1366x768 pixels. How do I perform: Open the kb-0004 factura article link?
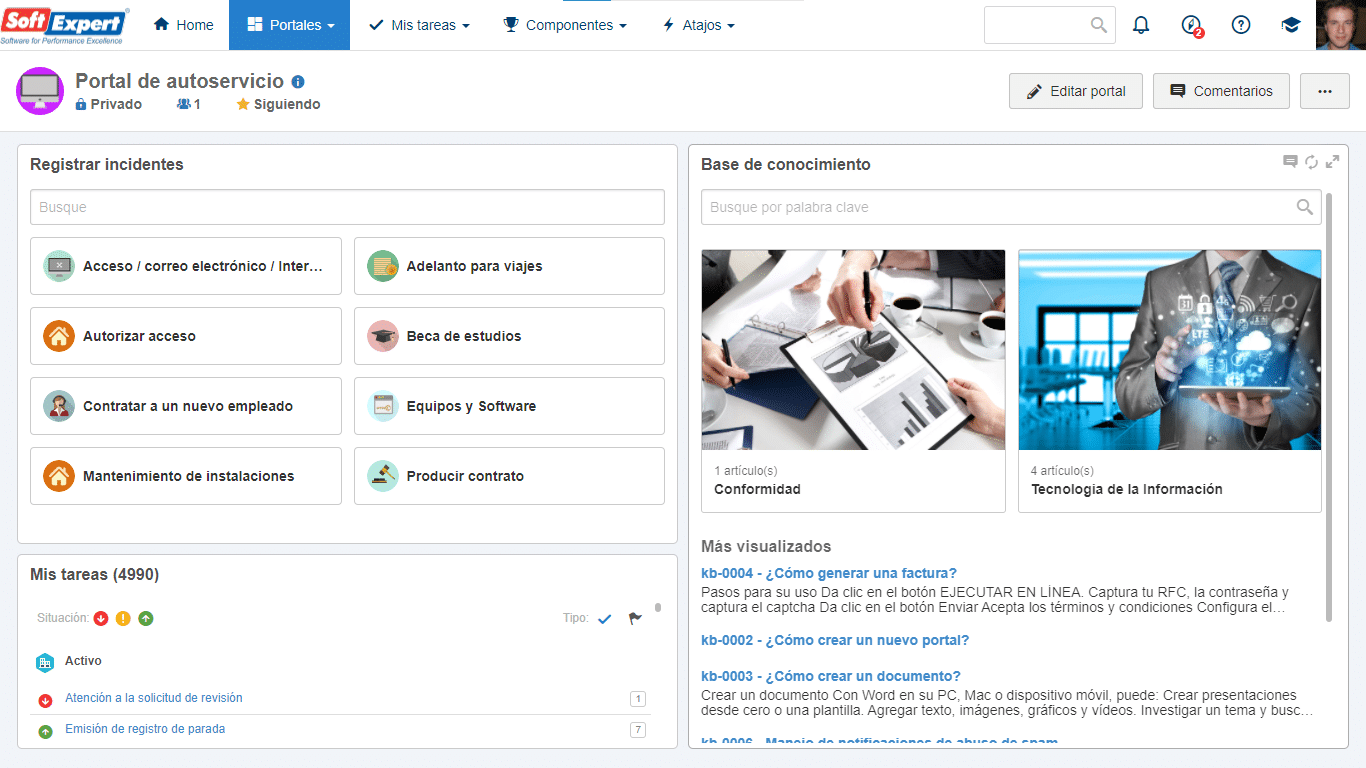pyautogui.click(x=829, y=573)
